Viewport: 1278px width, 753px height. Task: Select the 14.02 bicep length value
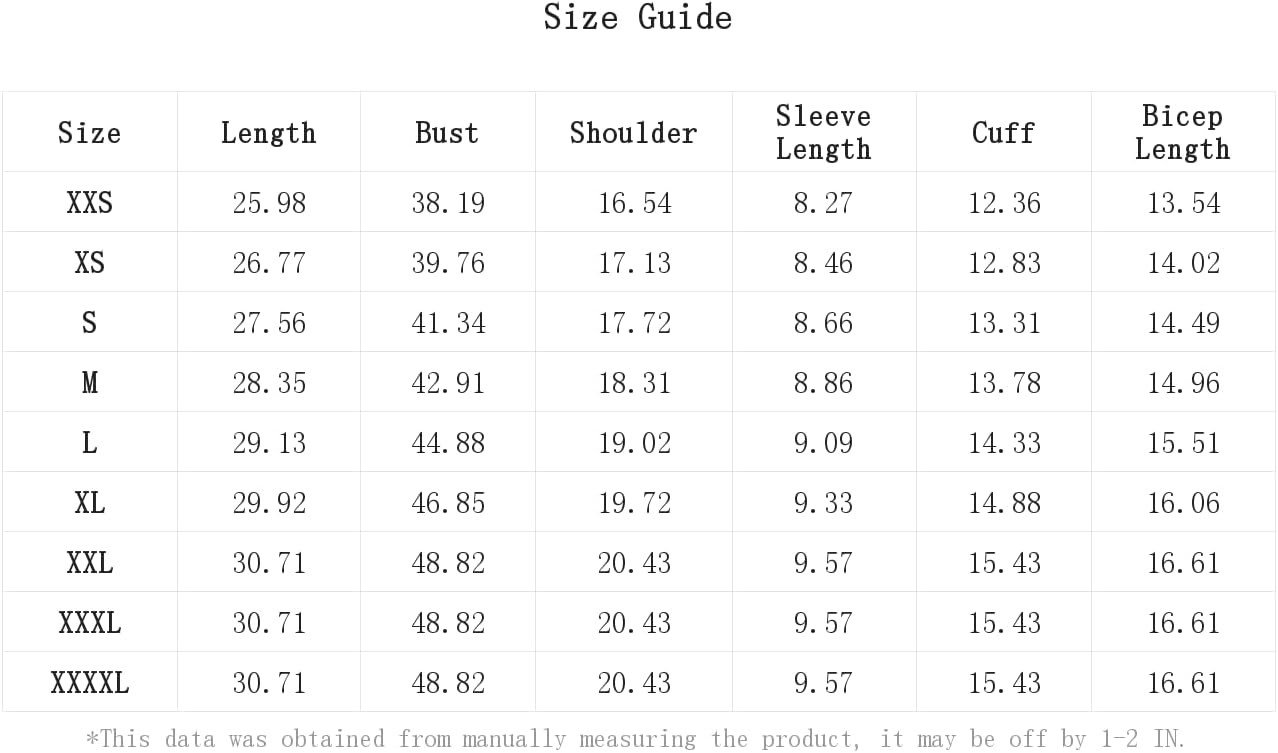coord(1183,263)
